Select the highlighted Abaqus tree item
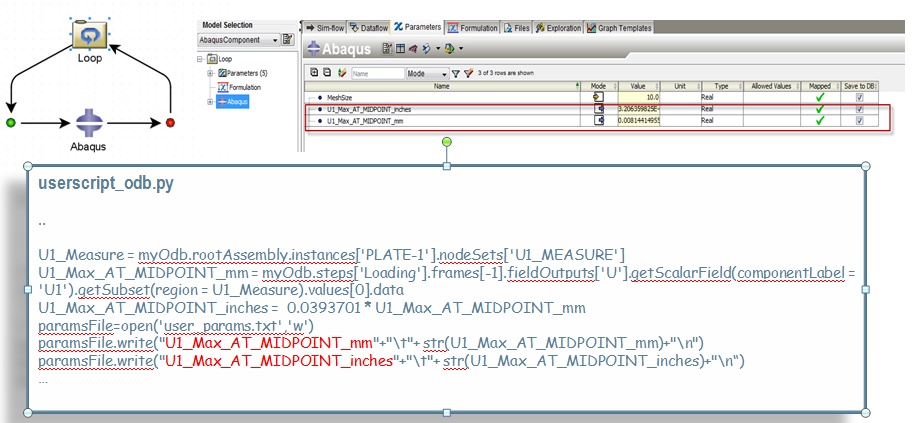Image resolution: width=914 pixels, height=423 pixels. point(233,101)
